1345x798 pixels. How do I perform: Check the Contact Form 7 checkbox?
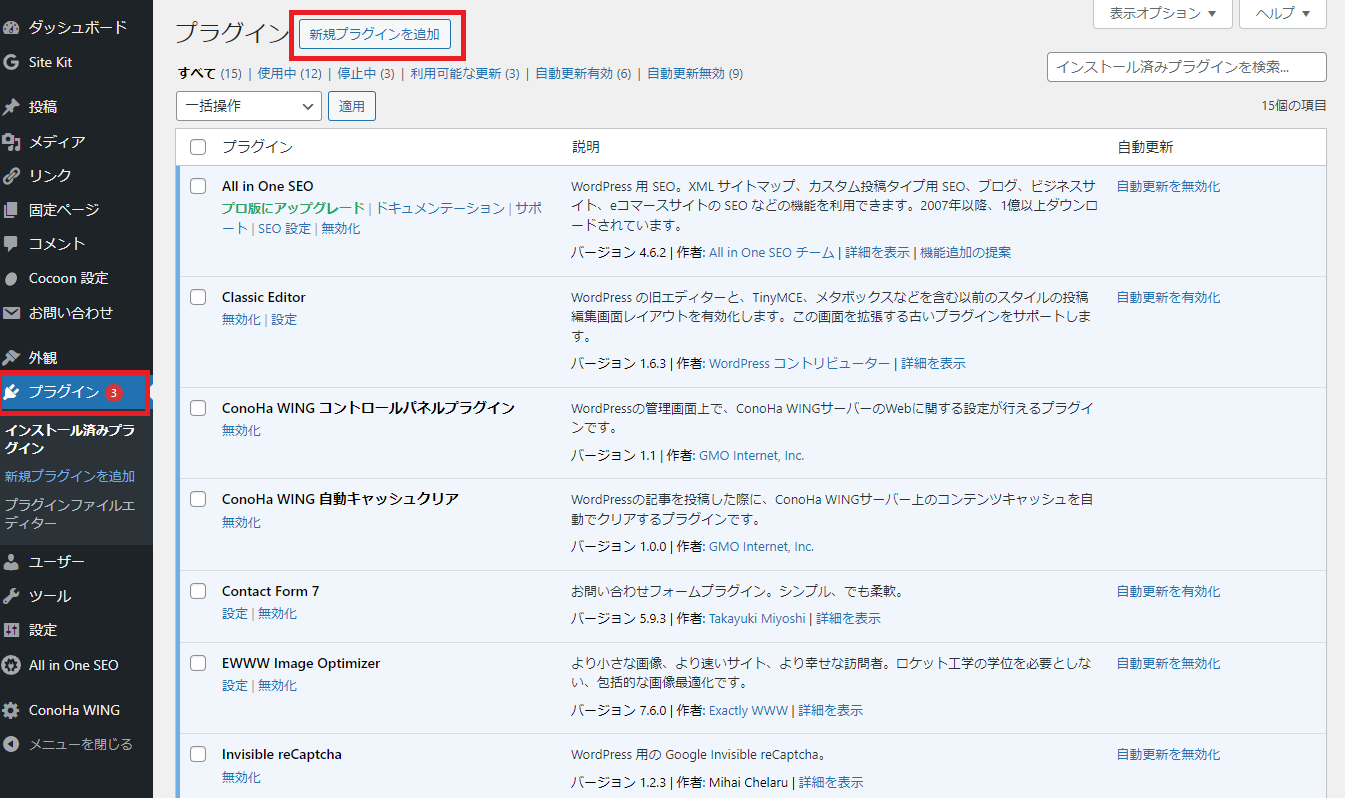coord(198,591)
